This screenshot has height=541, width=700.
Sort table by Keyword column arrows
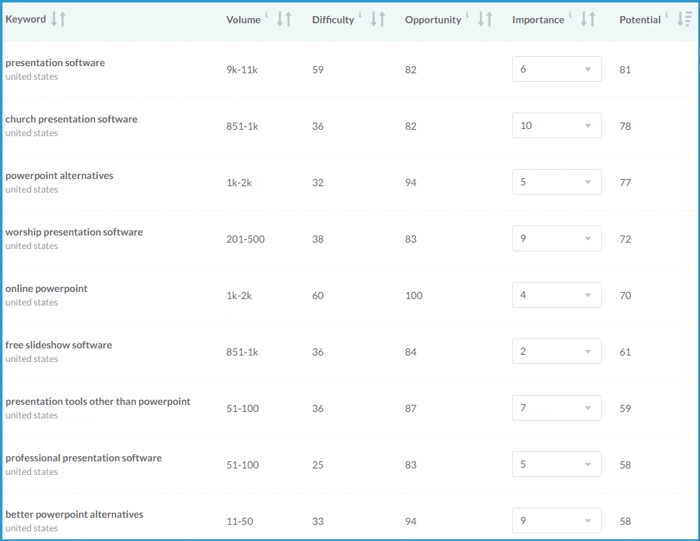[58, 19]
